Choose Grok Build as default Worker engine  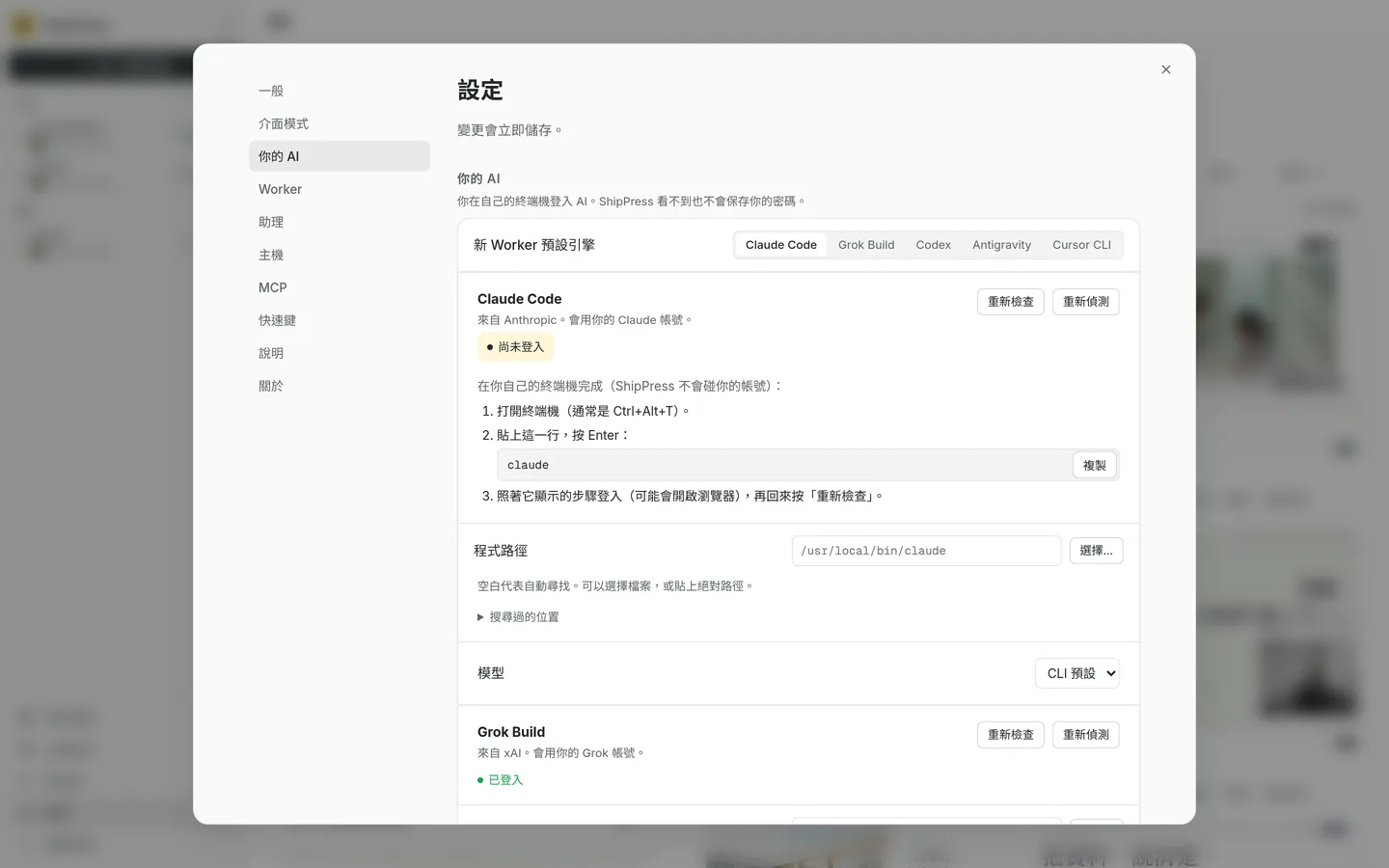point(866,245)
